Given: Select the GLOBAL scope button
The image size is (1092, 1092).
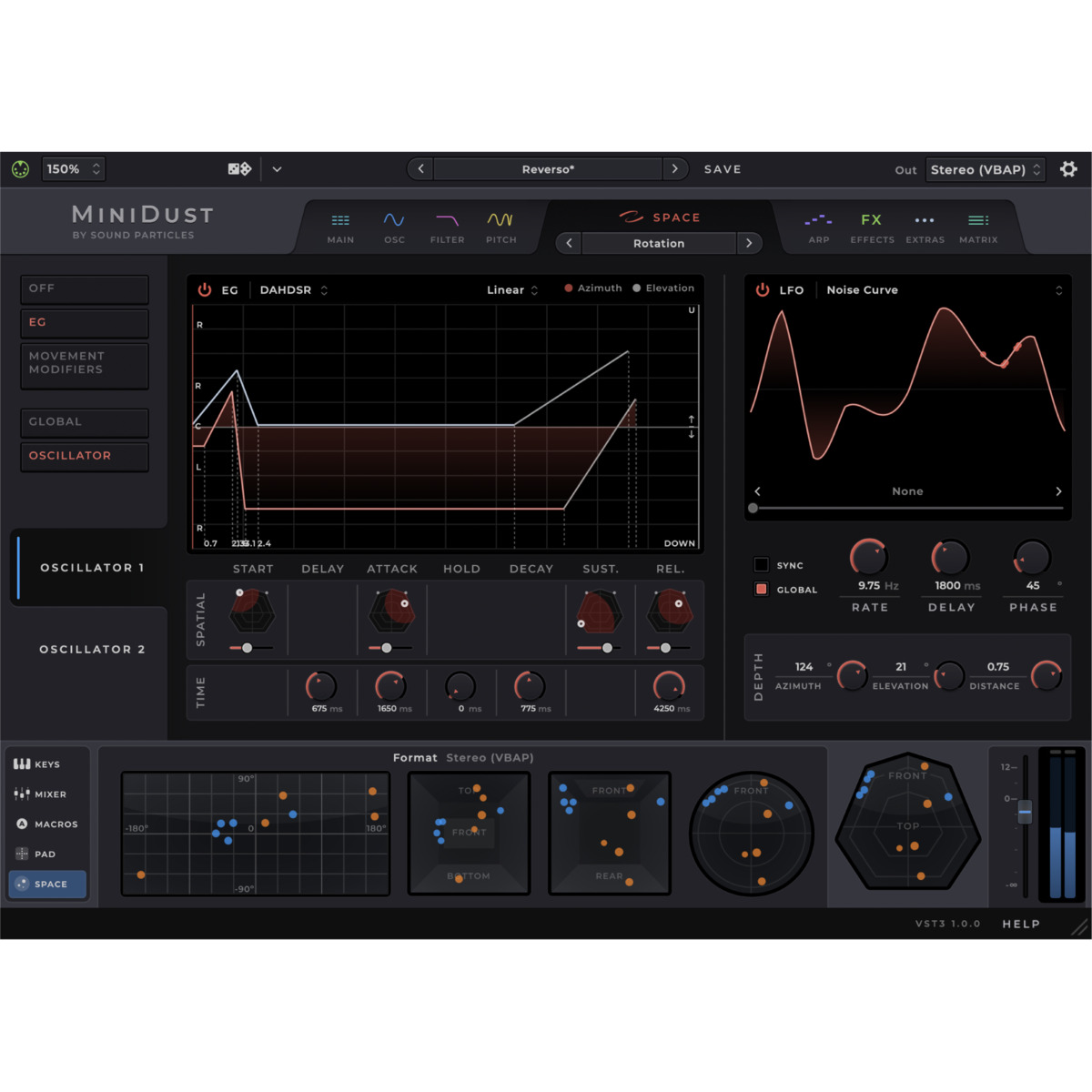Looking at the screenshot, I should [x=85, y=422].
